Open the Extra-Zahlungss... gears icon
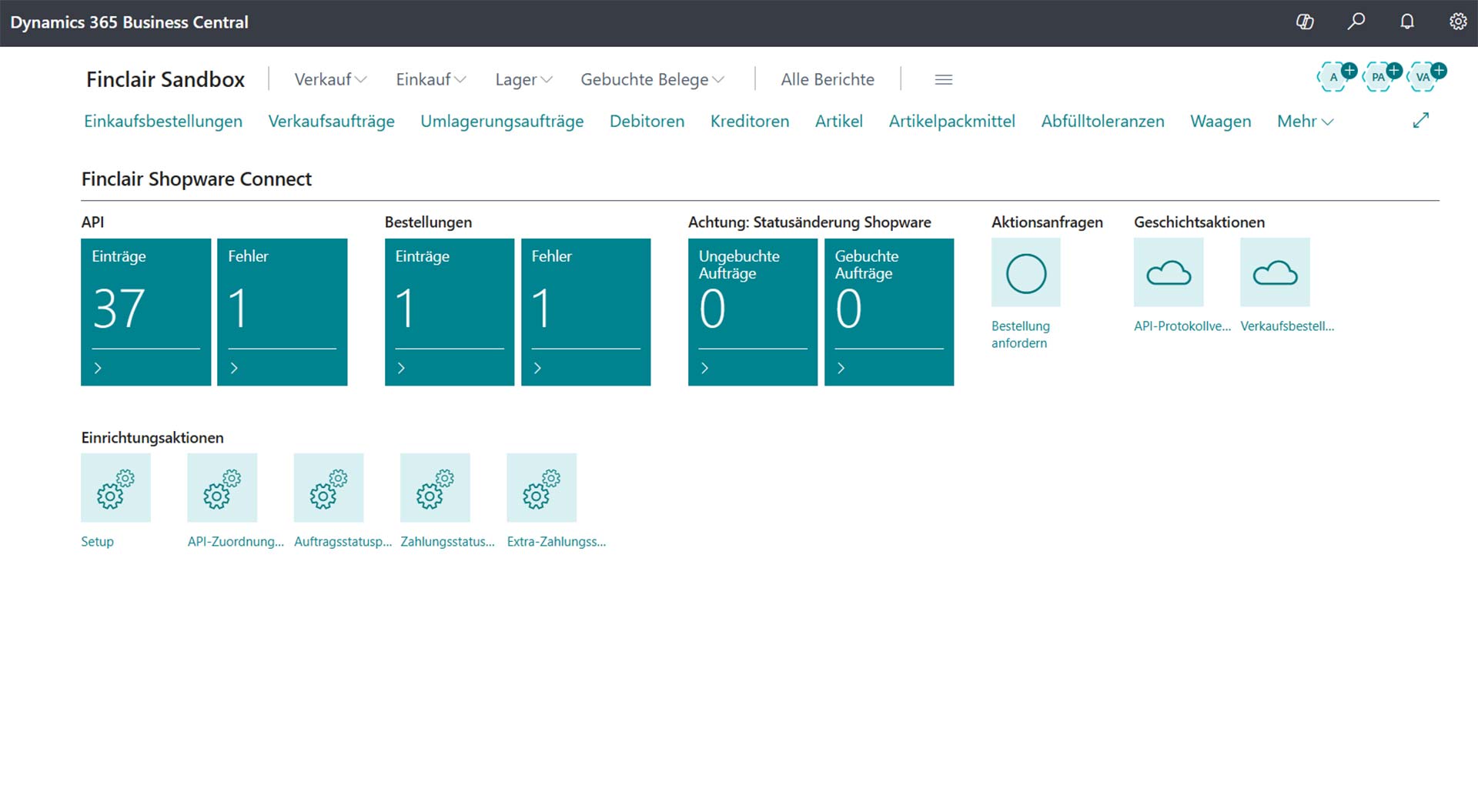Viewport: 1478px width, 812px height. coord(542,488)
